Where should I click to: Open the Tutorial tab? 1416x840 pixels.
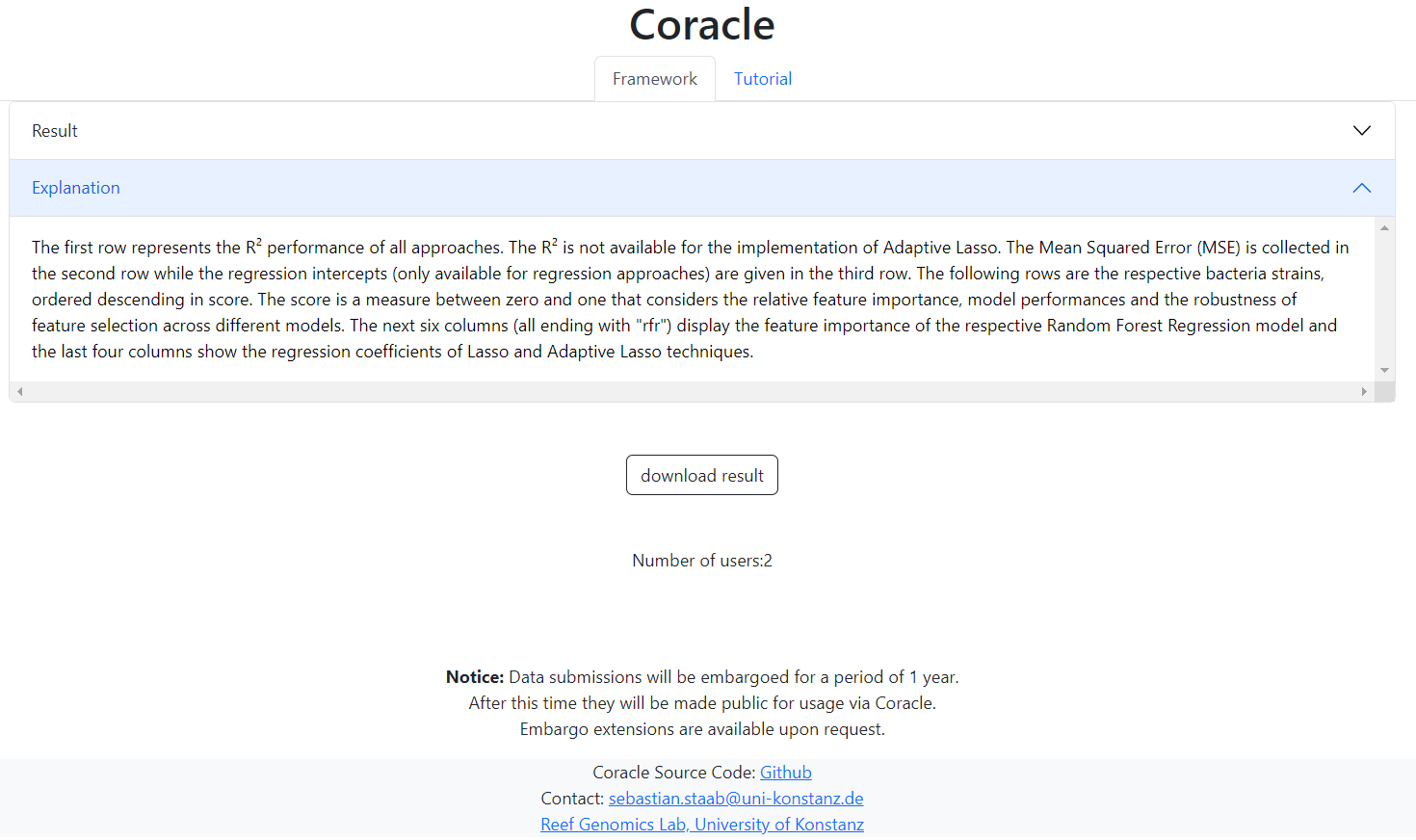coord(763,79)
